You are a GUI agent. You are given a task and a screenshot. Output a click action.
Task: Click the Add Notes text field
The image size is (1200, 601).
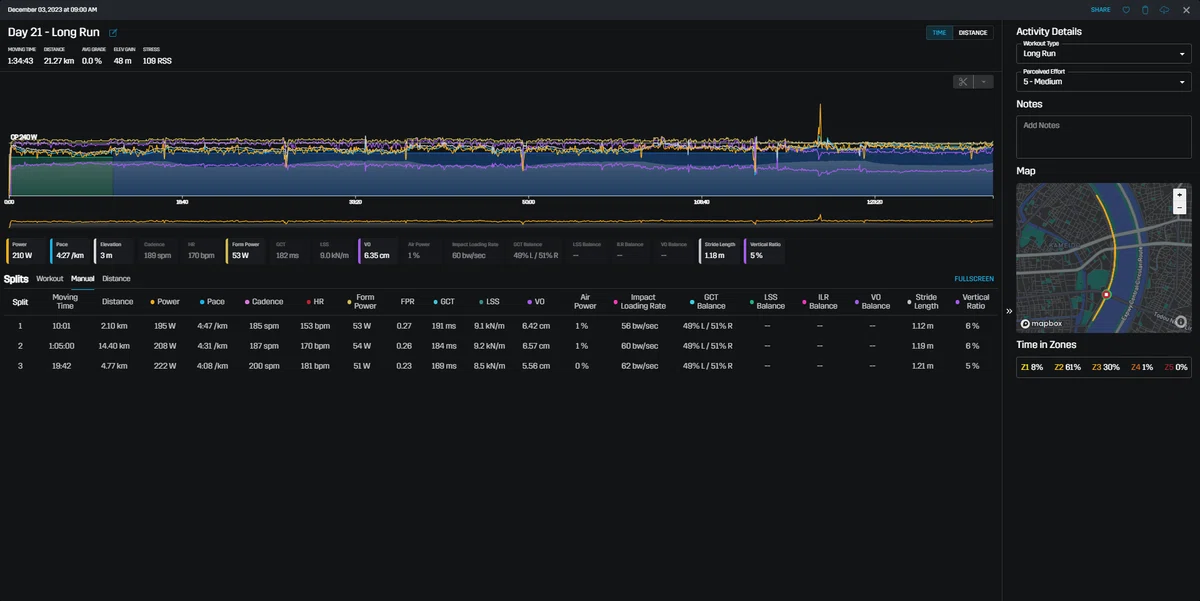(1104, 136)
